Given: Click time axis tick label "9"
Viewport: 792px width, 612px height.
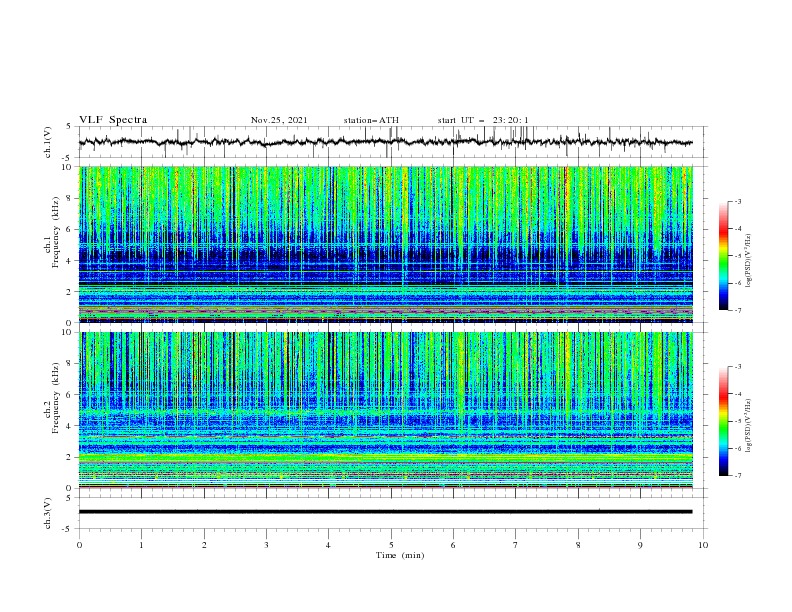Looking at the screenshot, I should 640,545.
